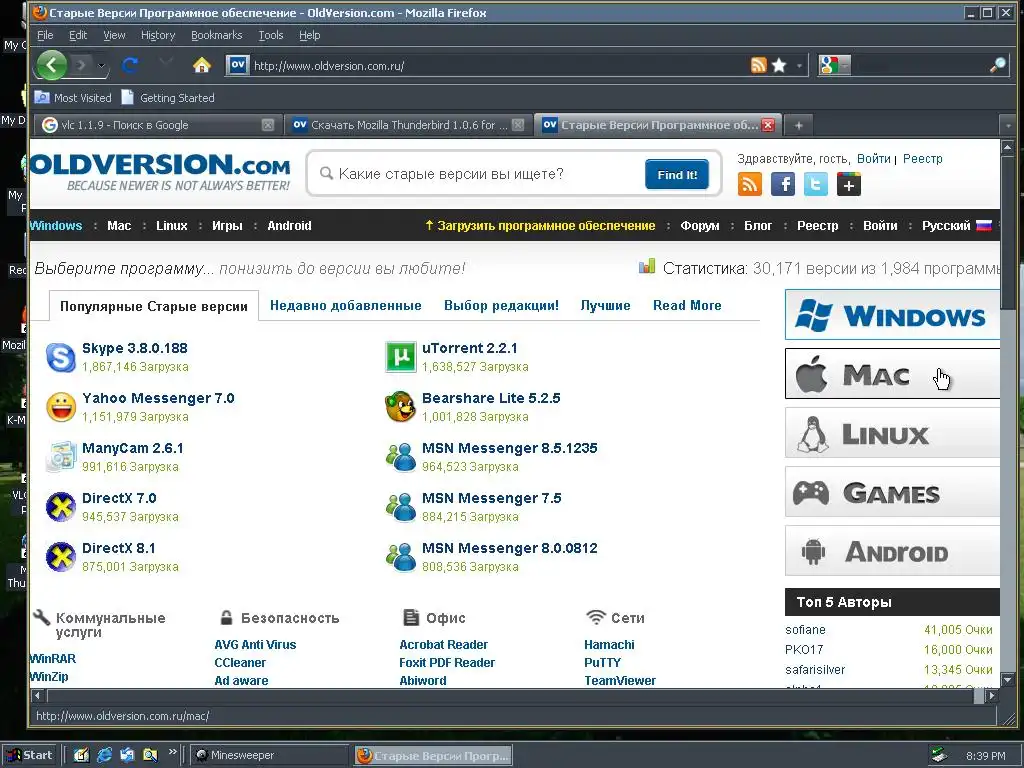Open the list all tabs dropdown
Screen dimensions: 1024x768
coord(1008,125)
